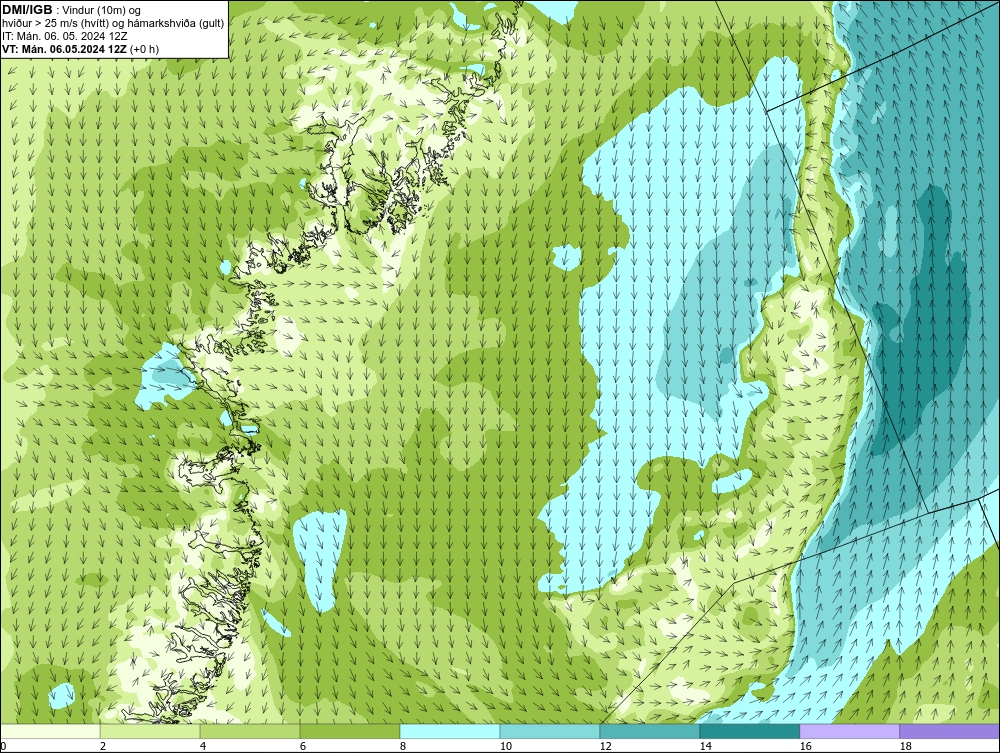Image resolution: width=1000 pixels, height=753 pixels.
Task: Click the purple swatch above 18 m/s
Action: coord(950,731)
